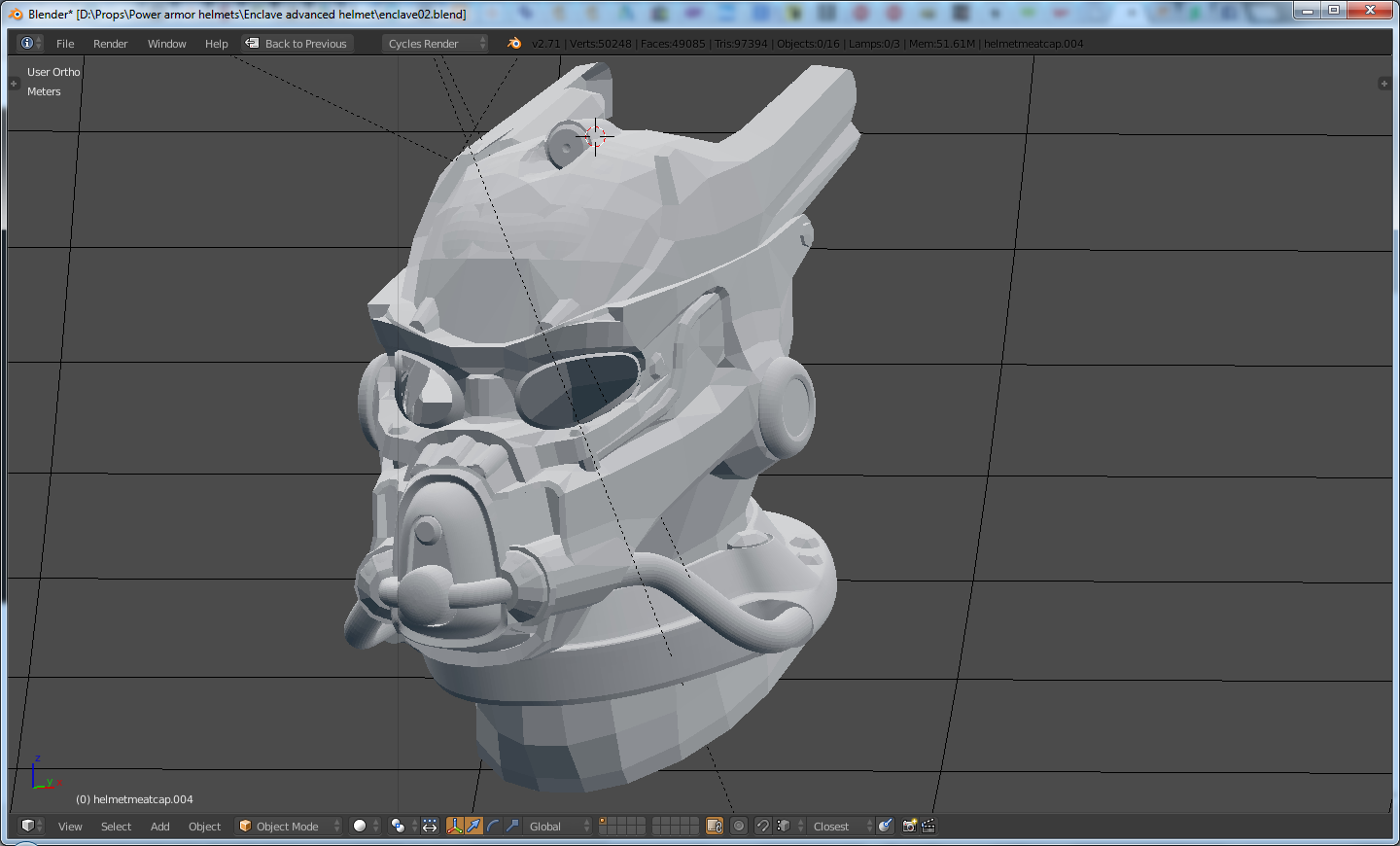Open the Window menu
The width and height of the screenshot is (1400, 846).
click(x=167, y=44)
